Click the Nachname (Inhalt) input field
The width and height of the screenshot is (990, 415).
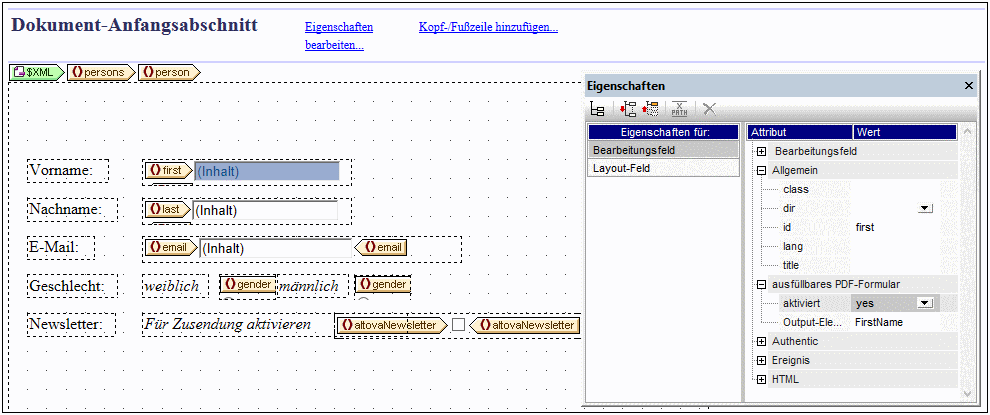pyautogui.click(x=265, y=210)
